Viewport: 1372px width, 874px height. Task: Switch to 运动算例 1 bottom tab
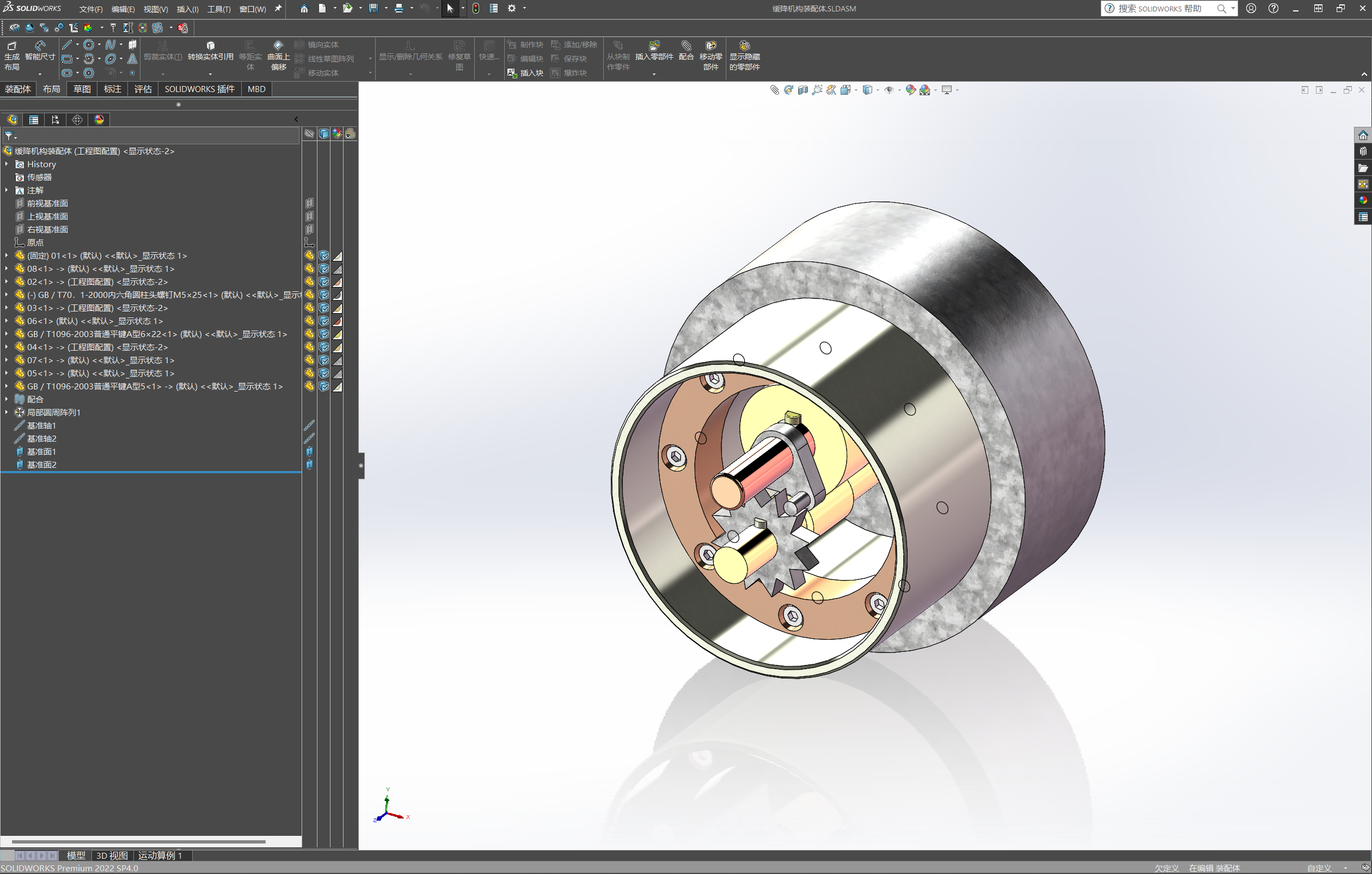[x=160, y=856]
